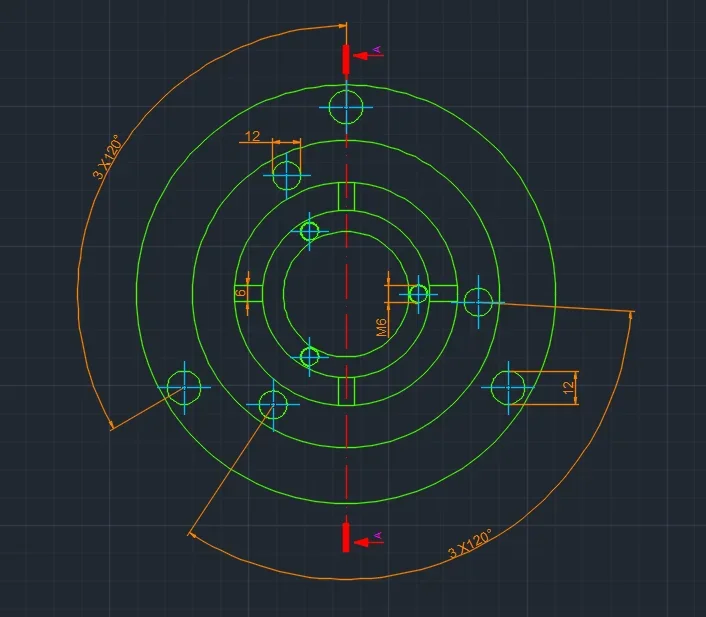The height and width of the screenshot is (617, 706).
Task: Pick the top flange hole center on the centerline
Action: point(346,107)
